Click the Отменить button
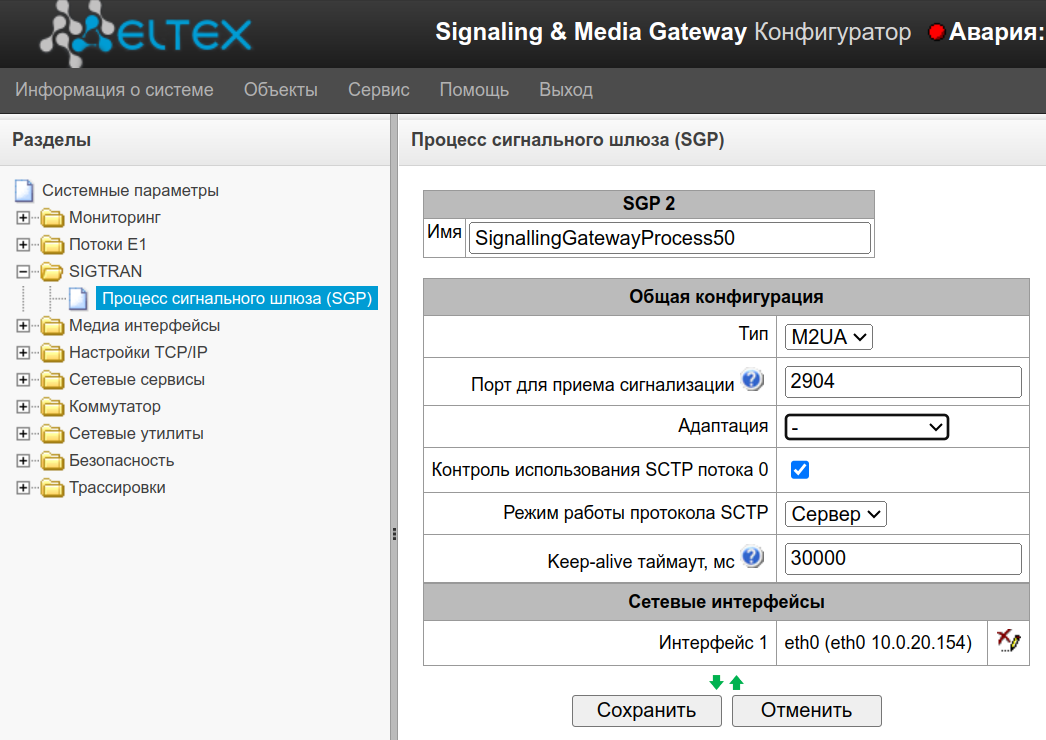Screen dimensions: 1046x740 pyautogui.click(x=806, y=711)
